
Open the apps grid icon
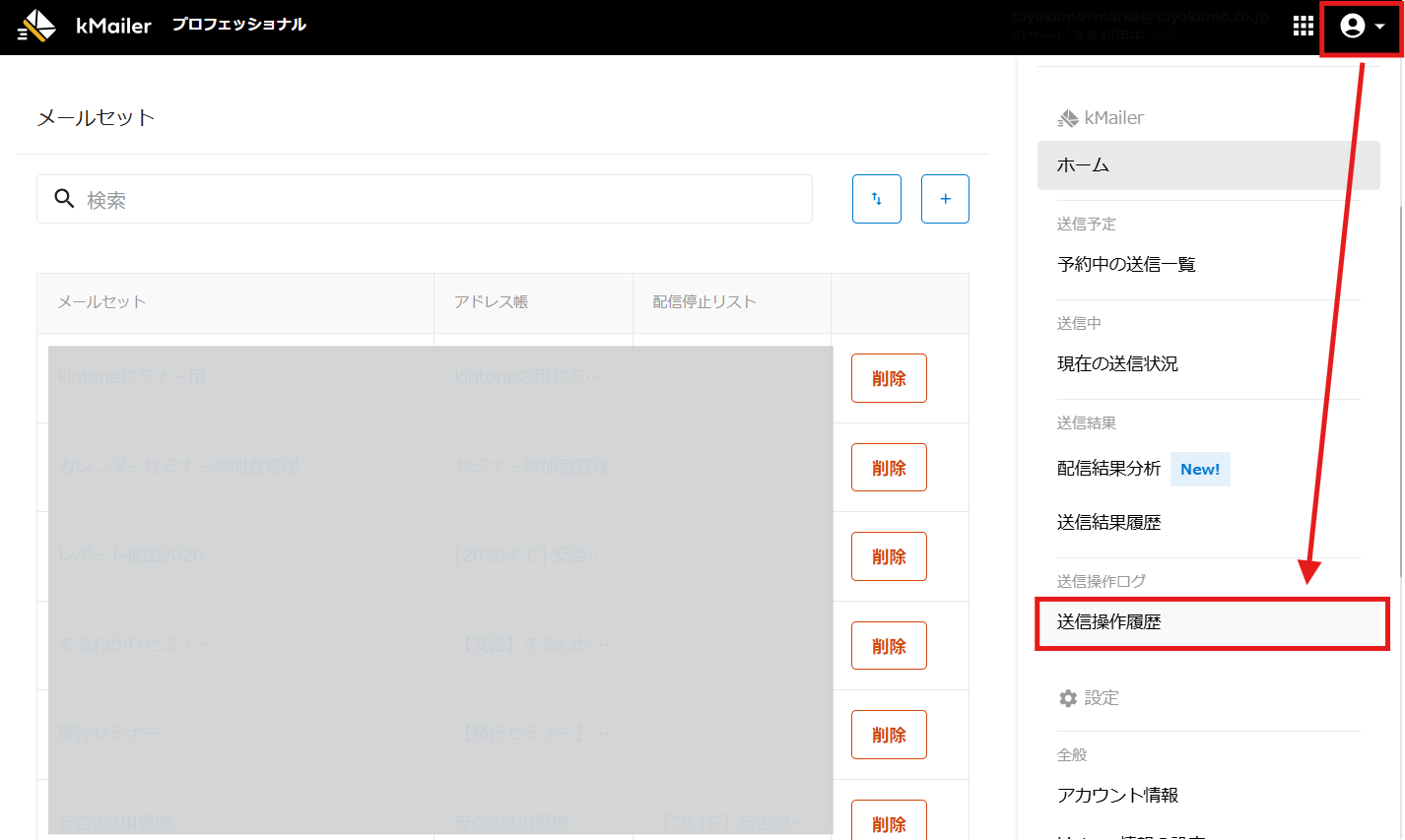pos(1303,26)
